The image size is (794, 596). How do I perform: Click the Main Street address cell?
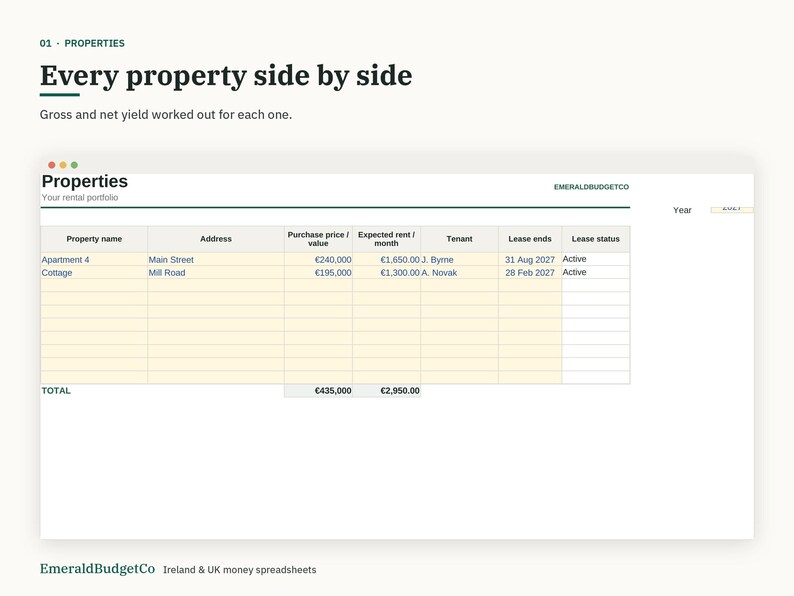click(x=216, y=259)
